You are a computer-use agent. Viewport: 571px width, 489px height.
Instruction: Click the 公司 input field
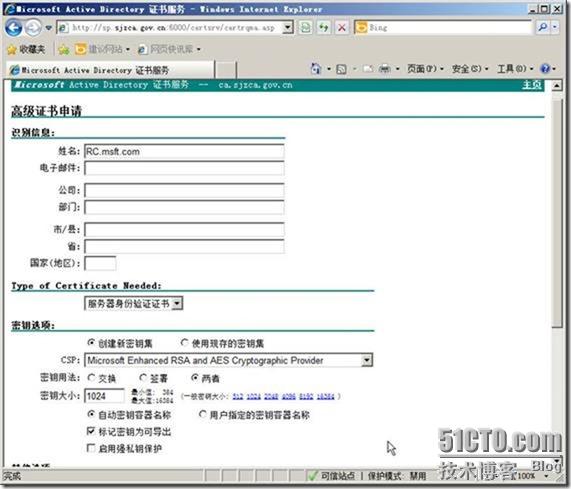pos(184,190)
